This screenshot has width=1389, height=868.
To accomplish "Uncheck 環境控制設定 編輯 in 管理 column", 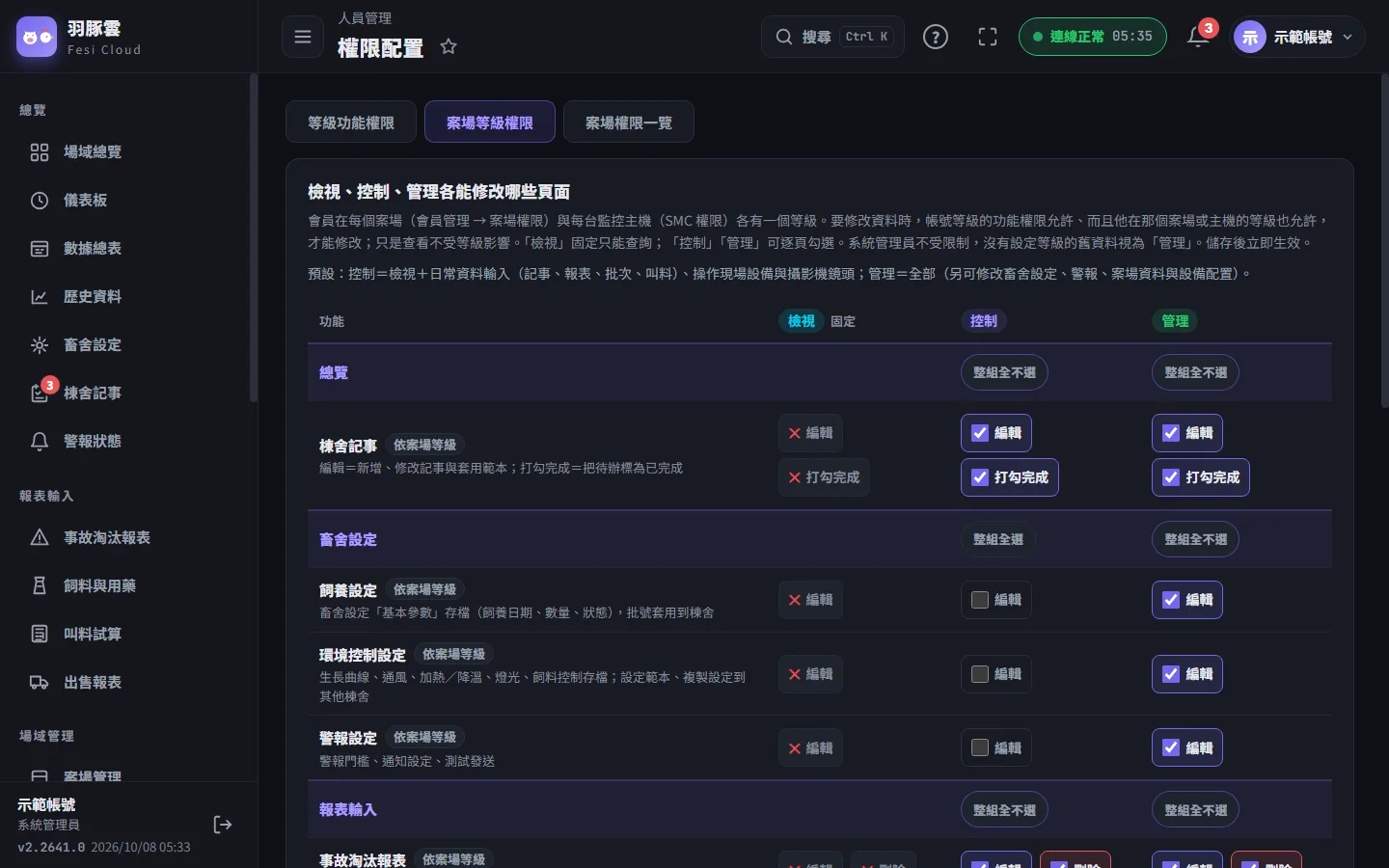I will [1187, 674].
